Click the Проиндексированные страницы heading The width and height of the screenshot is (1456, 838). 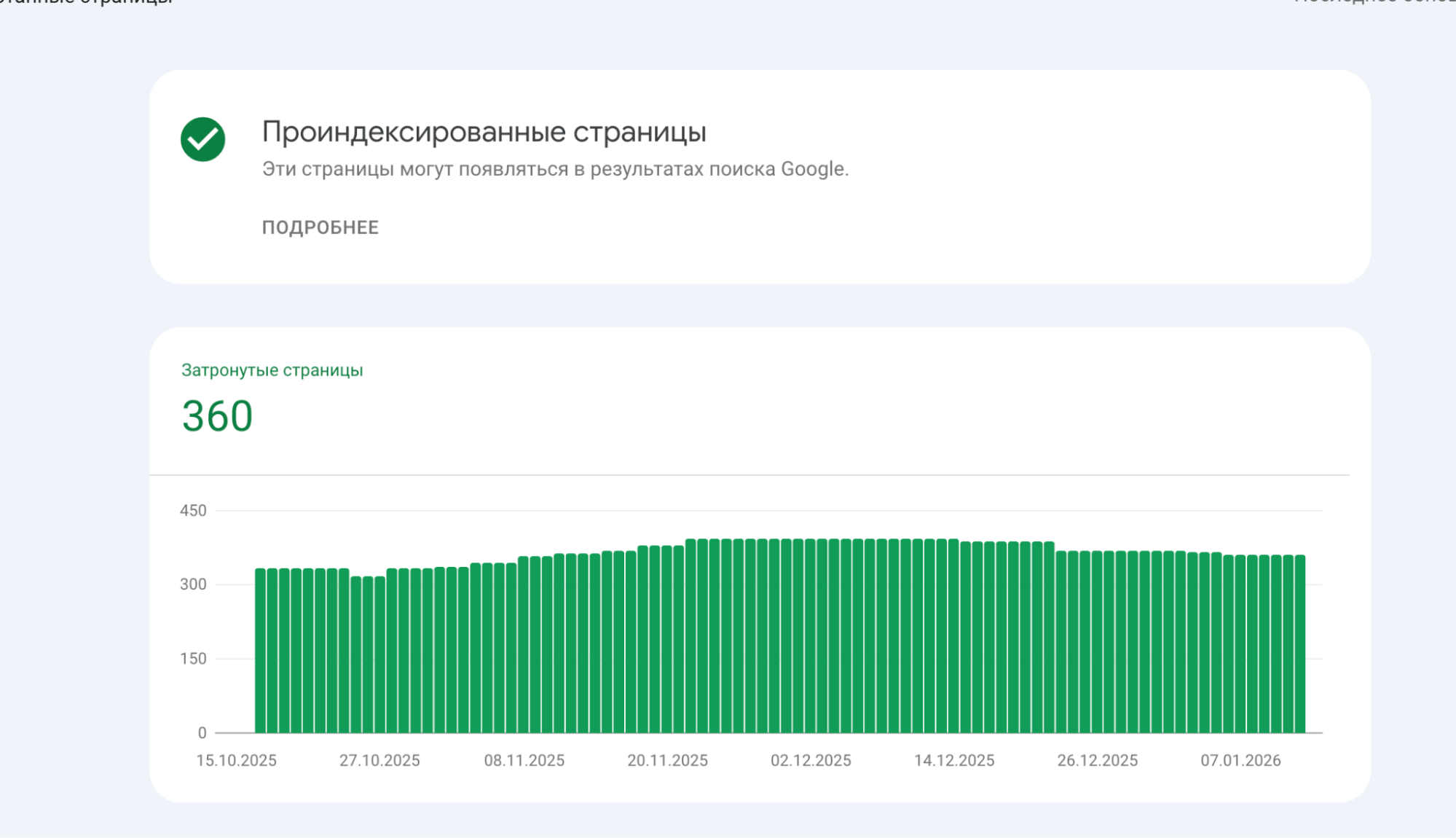click(x=484, y=132)
